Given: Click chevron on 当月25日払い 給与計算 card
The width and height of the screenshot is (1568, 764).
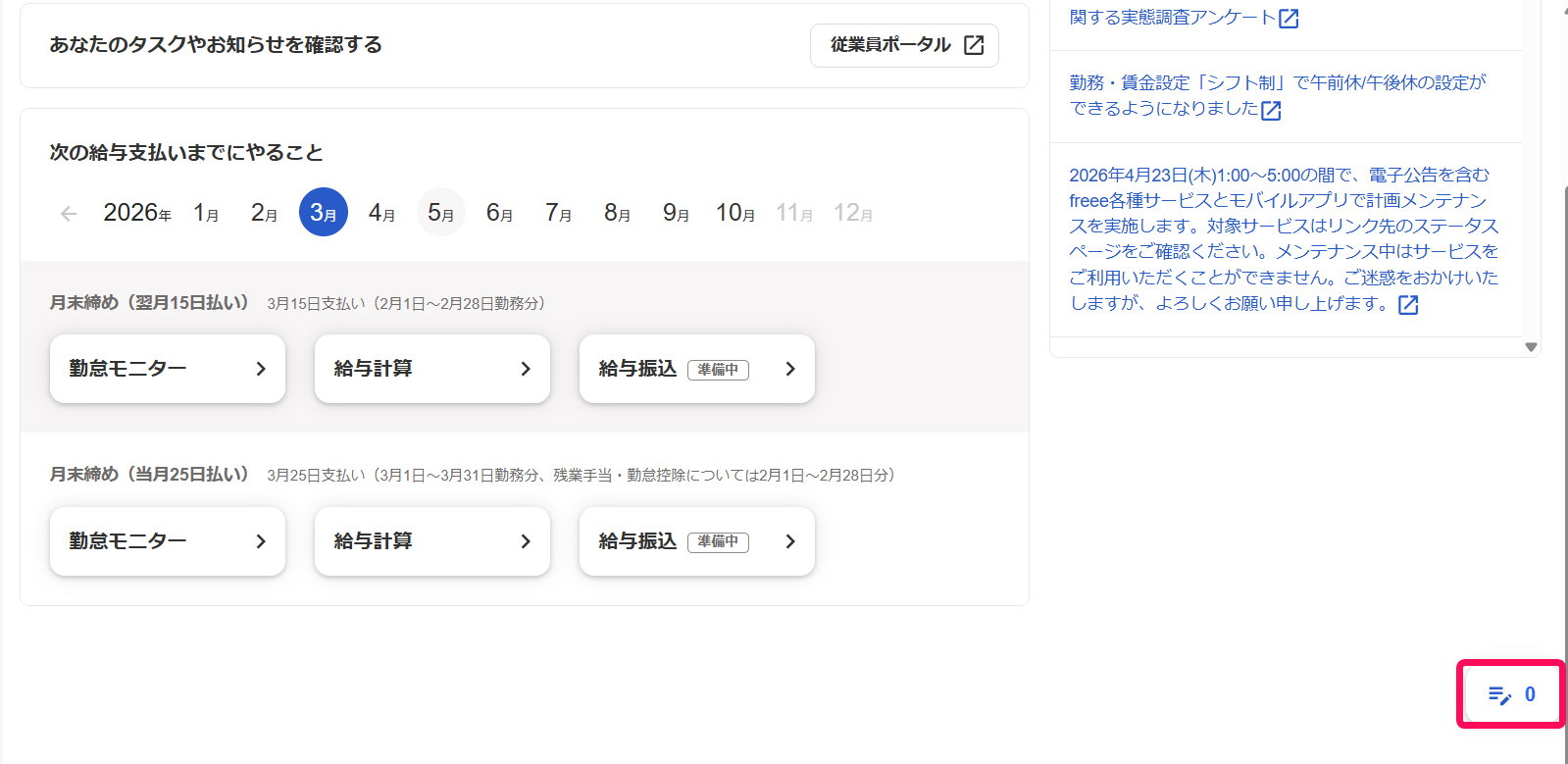Looking at the screenshot, I should 526,541.
